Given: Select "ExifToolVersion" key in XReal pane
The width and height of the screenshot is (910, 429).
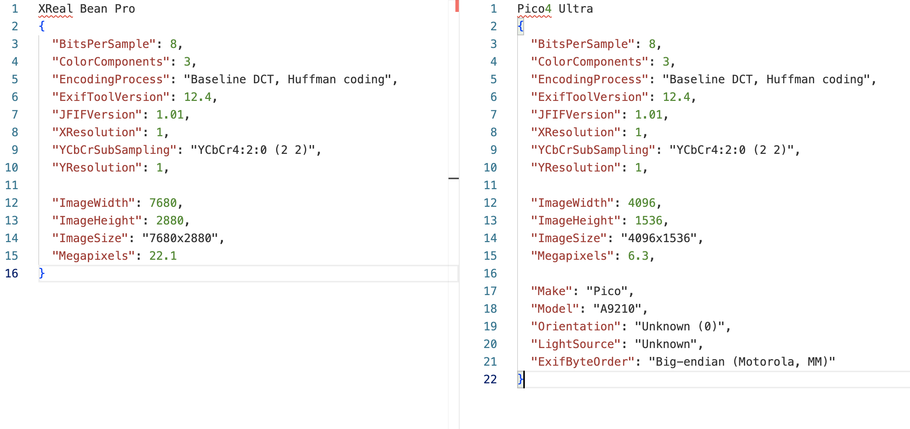Looking at the screenshot, I should pyautogui.click(x=113, y=97).
